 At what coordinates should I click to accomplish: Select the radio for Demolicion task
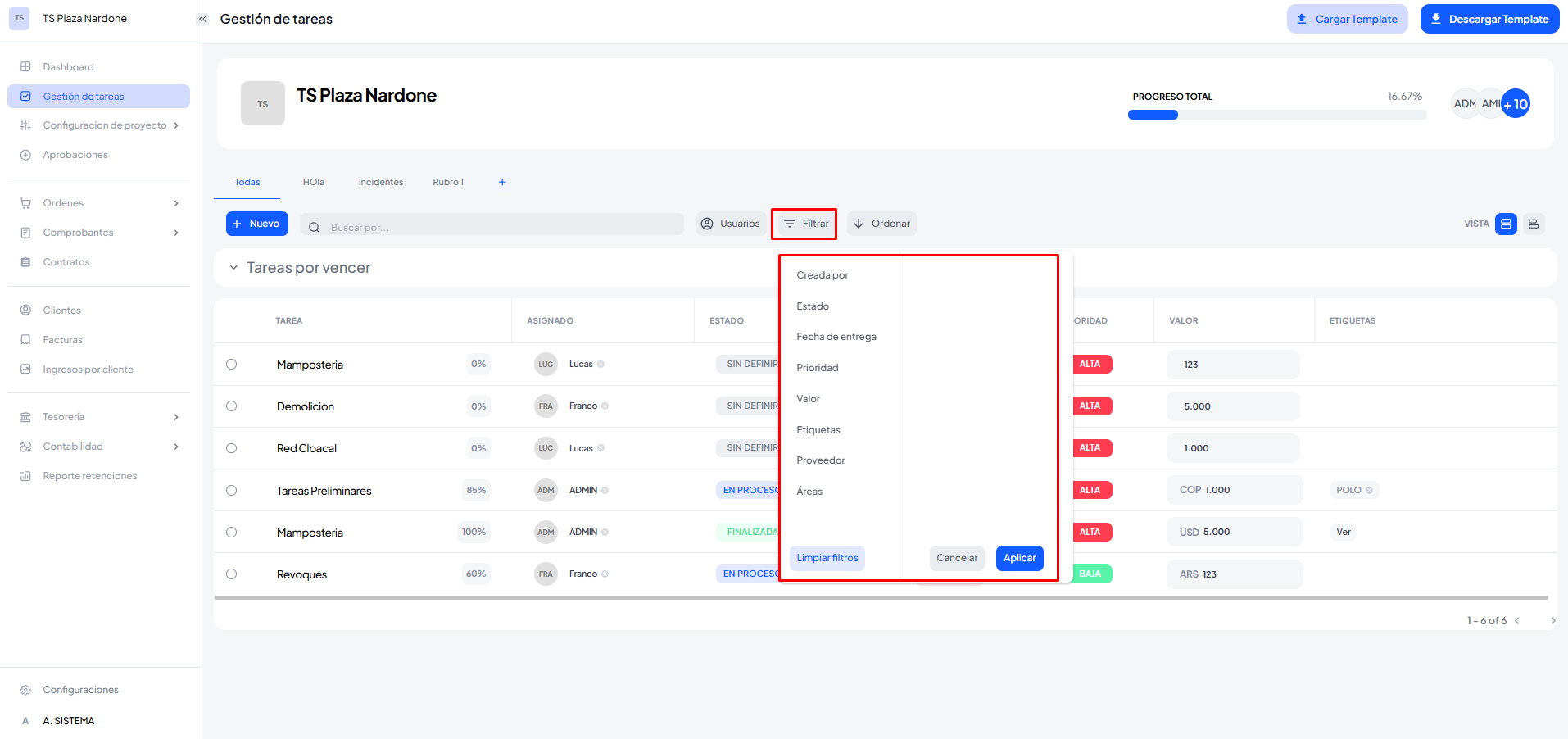pos(232,406)
